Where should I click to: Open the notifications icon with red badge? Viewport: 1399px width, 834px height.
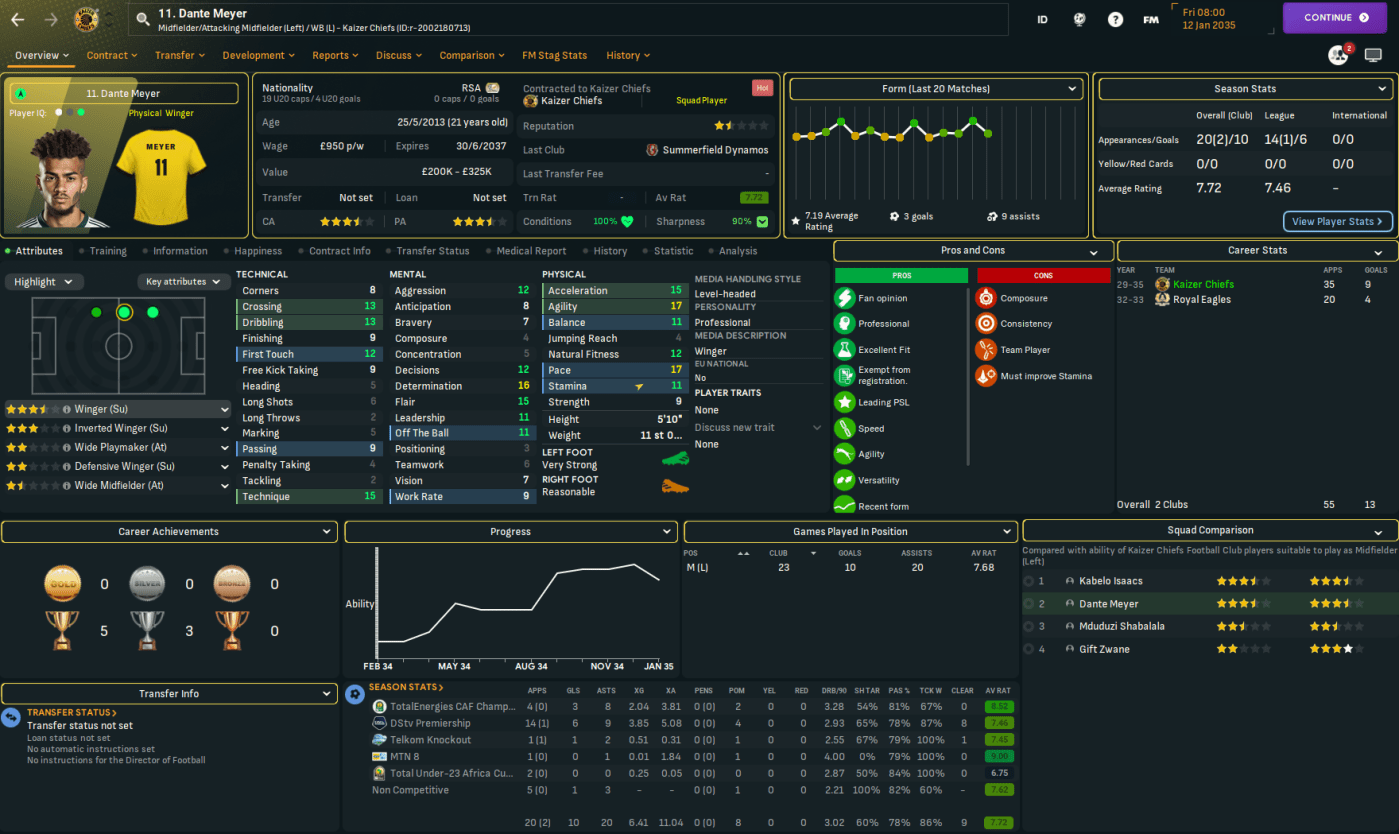point(1339,55)
